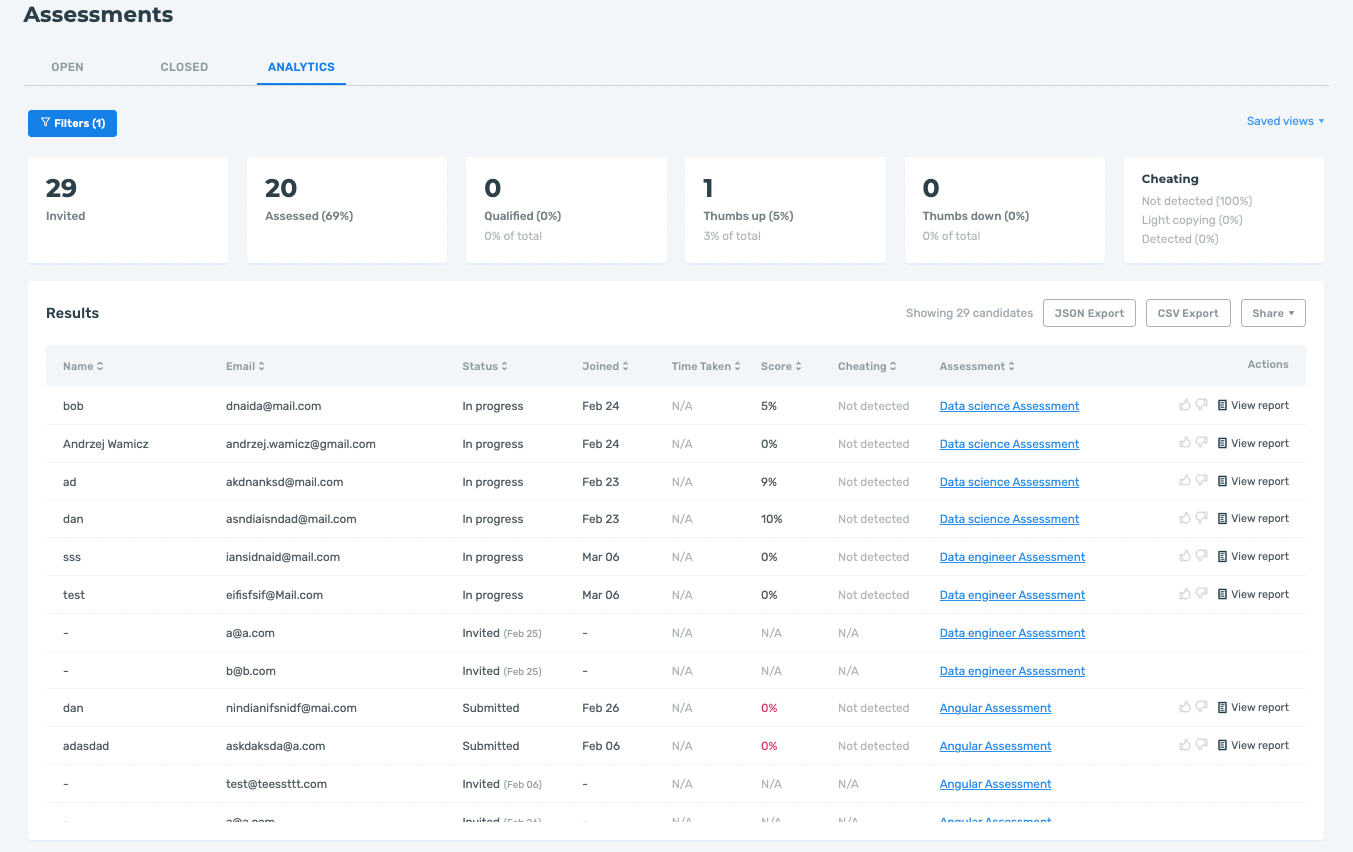Toggle sorting on Joined column
Viewport: 1353px width, 852px height.
tap(605, 366)
